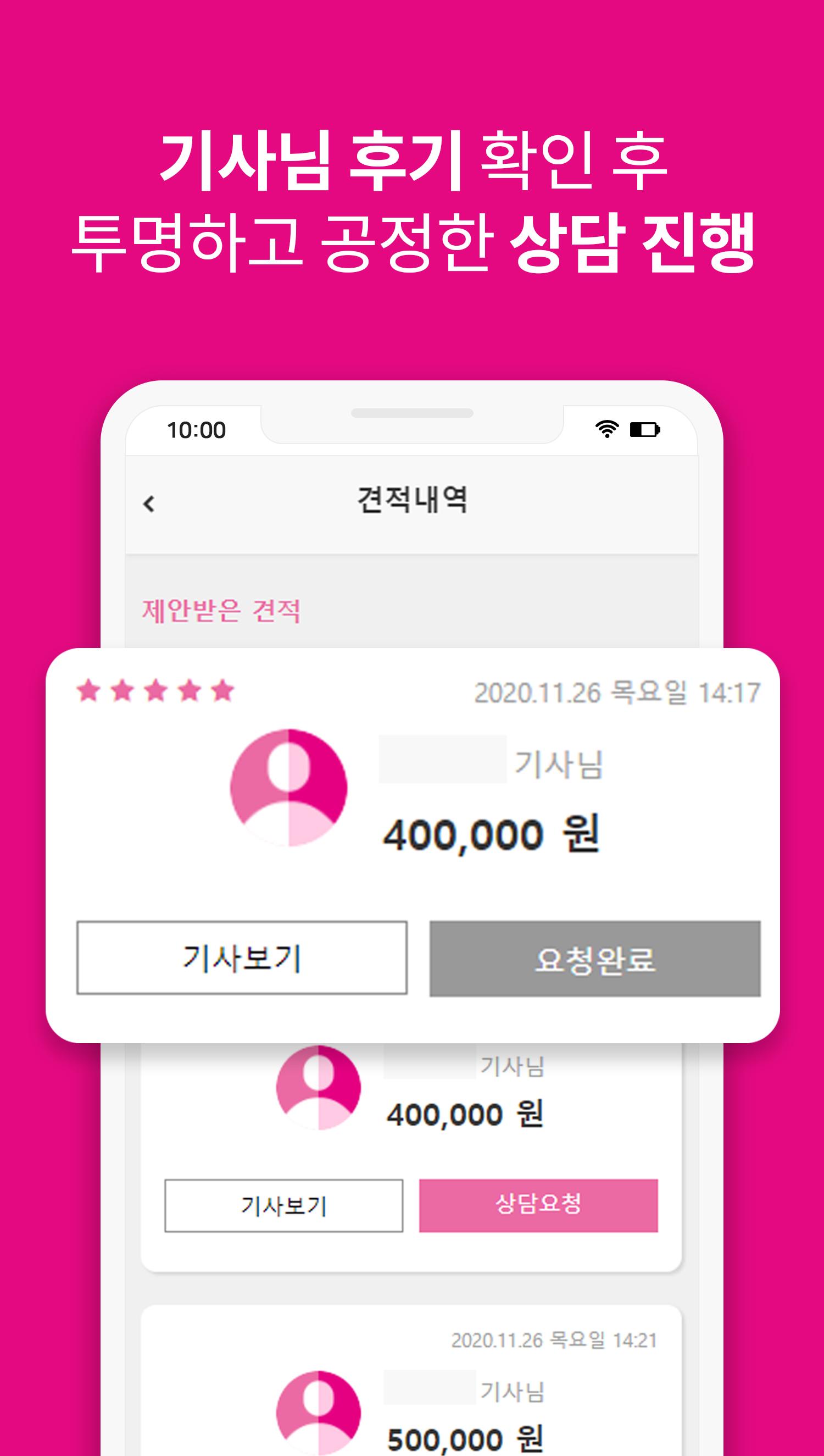Select the 제안받은 견적 section label
824x1456 pixels.
pyautogui.click(x=221, y=611)
